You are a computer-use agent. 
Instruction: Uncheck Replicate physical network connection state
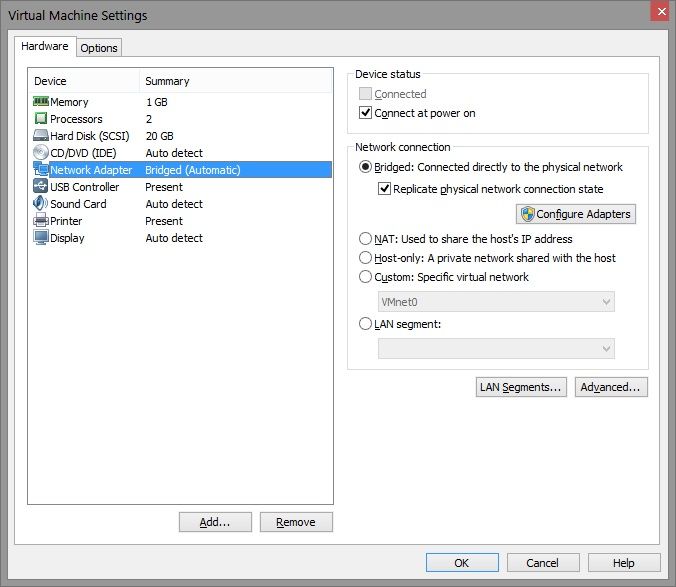[x=385, y=189]
